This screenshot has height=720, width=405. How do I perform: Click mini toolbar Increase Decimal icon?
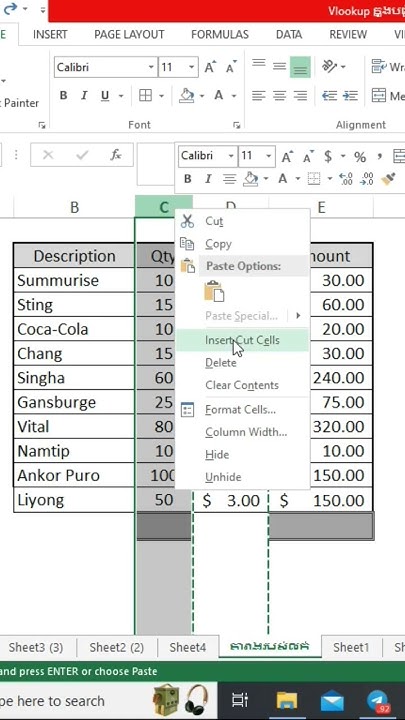[x=345, y=179]
